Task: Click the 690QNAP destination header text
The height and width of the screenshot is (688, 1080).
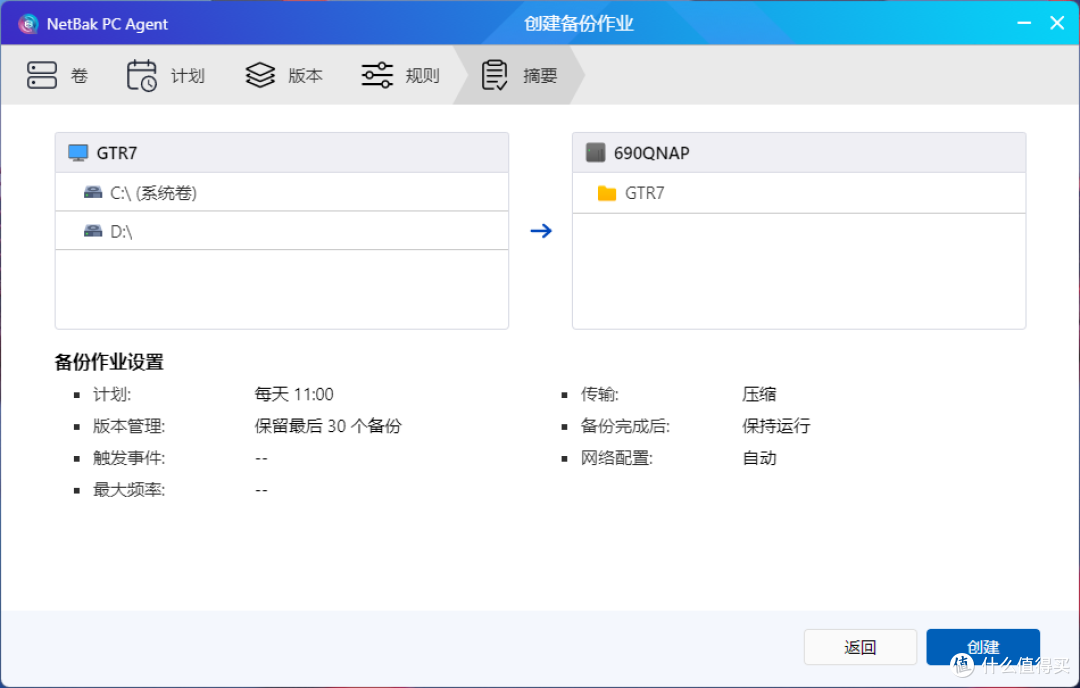Action: point(652,153)
